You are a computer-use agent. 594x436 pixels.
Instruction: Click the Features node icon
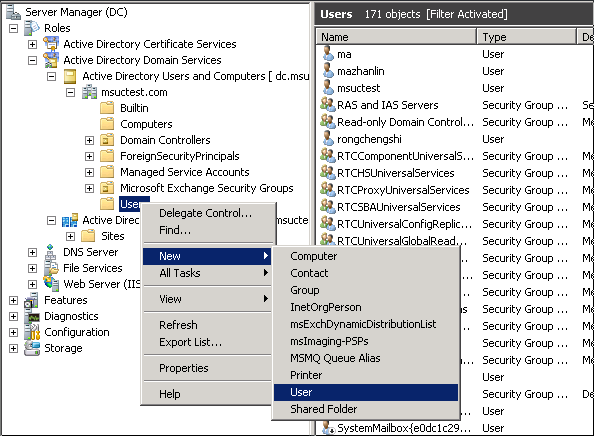pyautogui.click(x=31, y=300)
